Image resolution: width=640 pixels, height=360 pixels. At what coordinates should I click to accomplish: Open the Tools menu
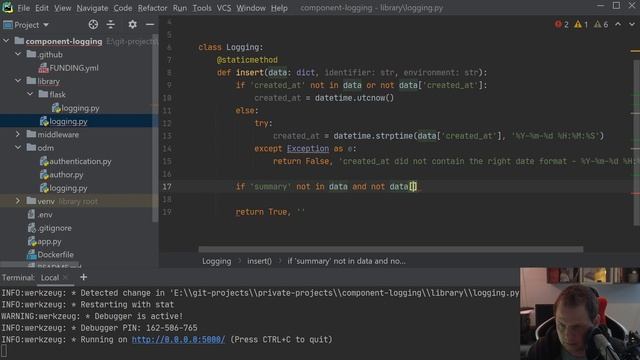point(202,8)
